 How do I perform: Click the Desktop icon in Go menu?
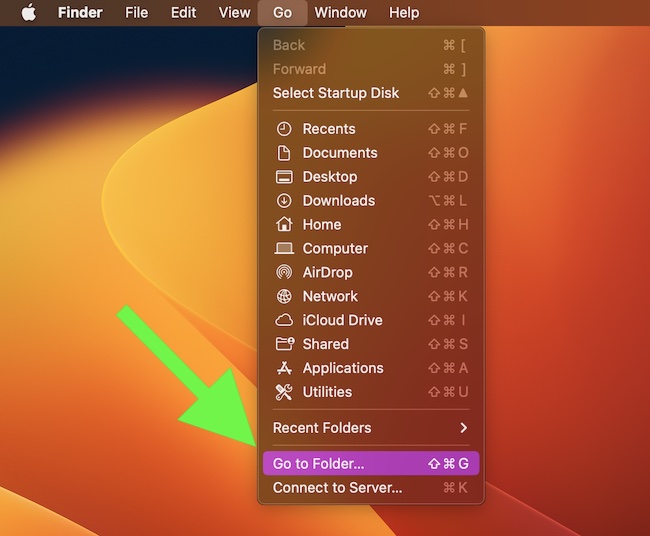(284, 177)
